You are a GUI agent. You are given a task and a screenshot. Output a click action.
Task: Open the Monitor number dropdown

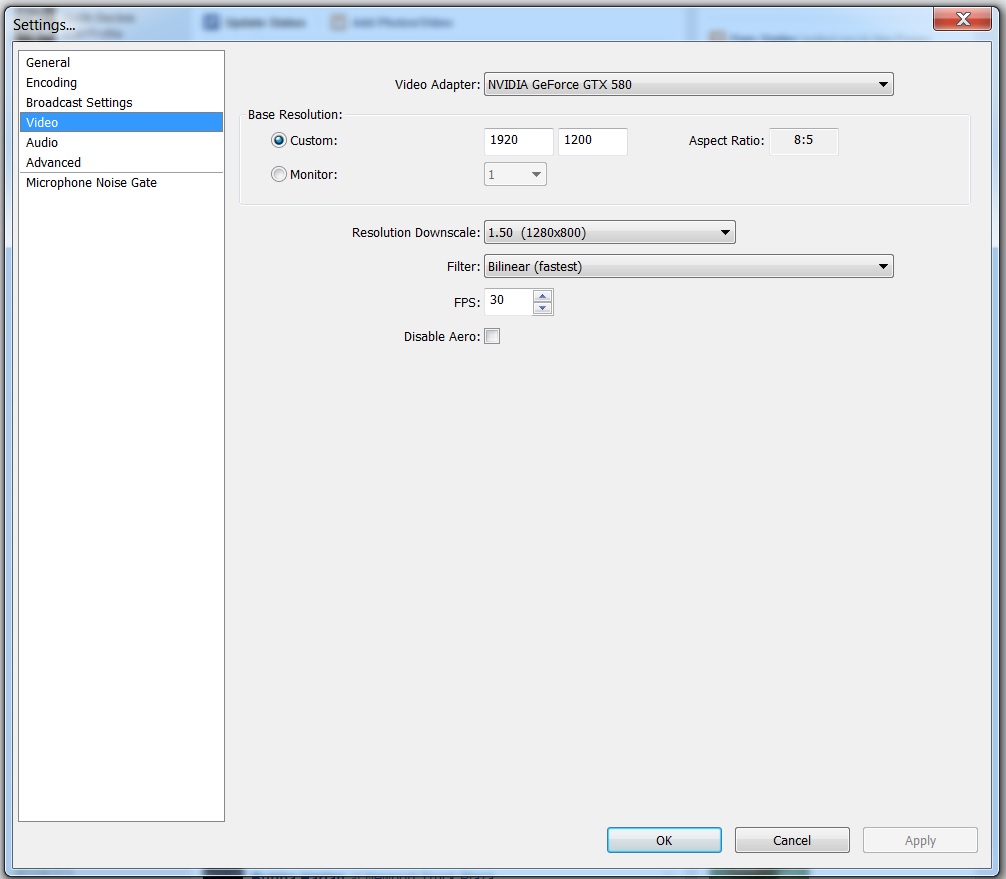(515, 174)
